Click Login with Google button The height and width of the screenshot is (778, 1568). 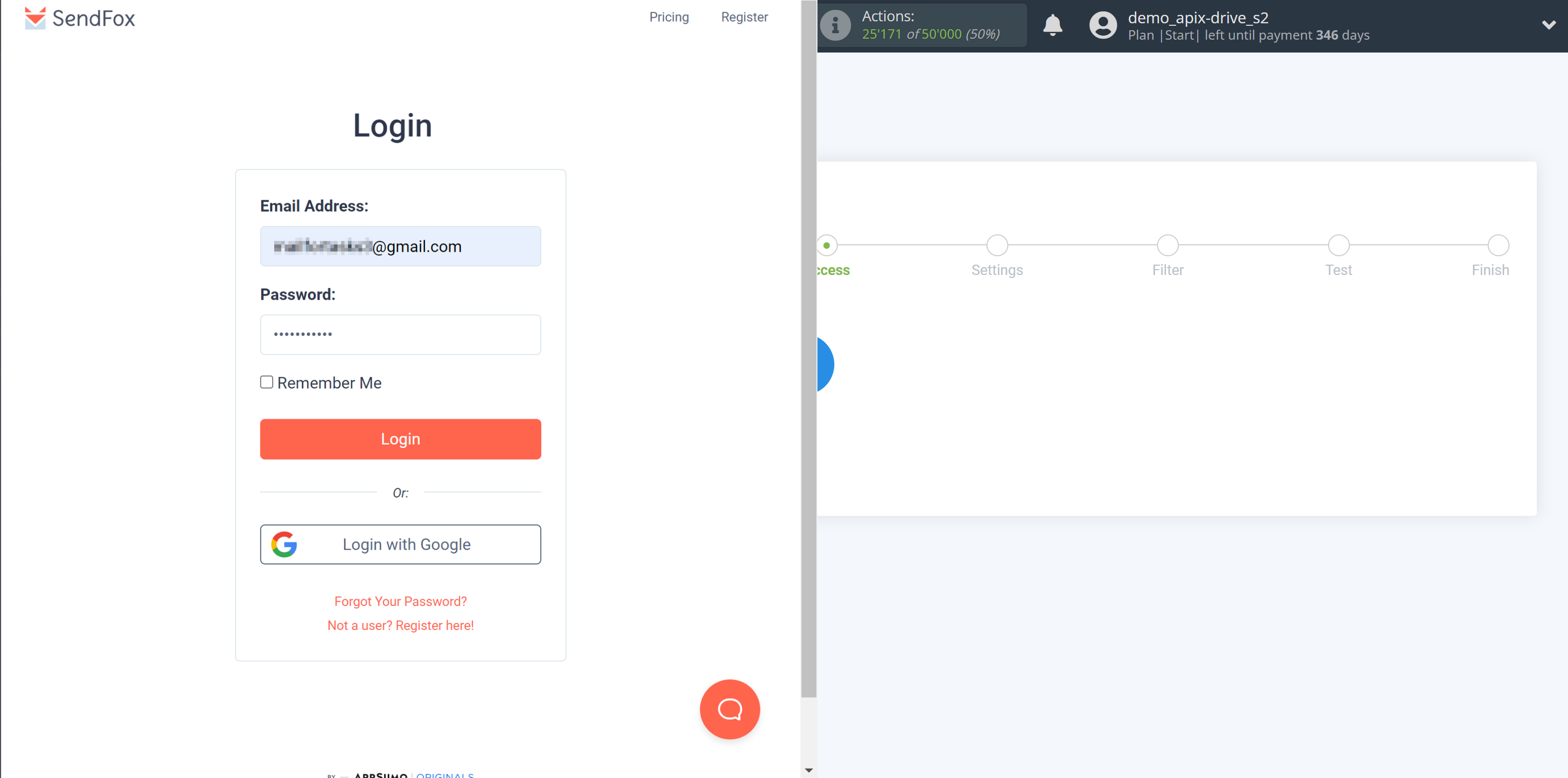[x=400, y=544]
